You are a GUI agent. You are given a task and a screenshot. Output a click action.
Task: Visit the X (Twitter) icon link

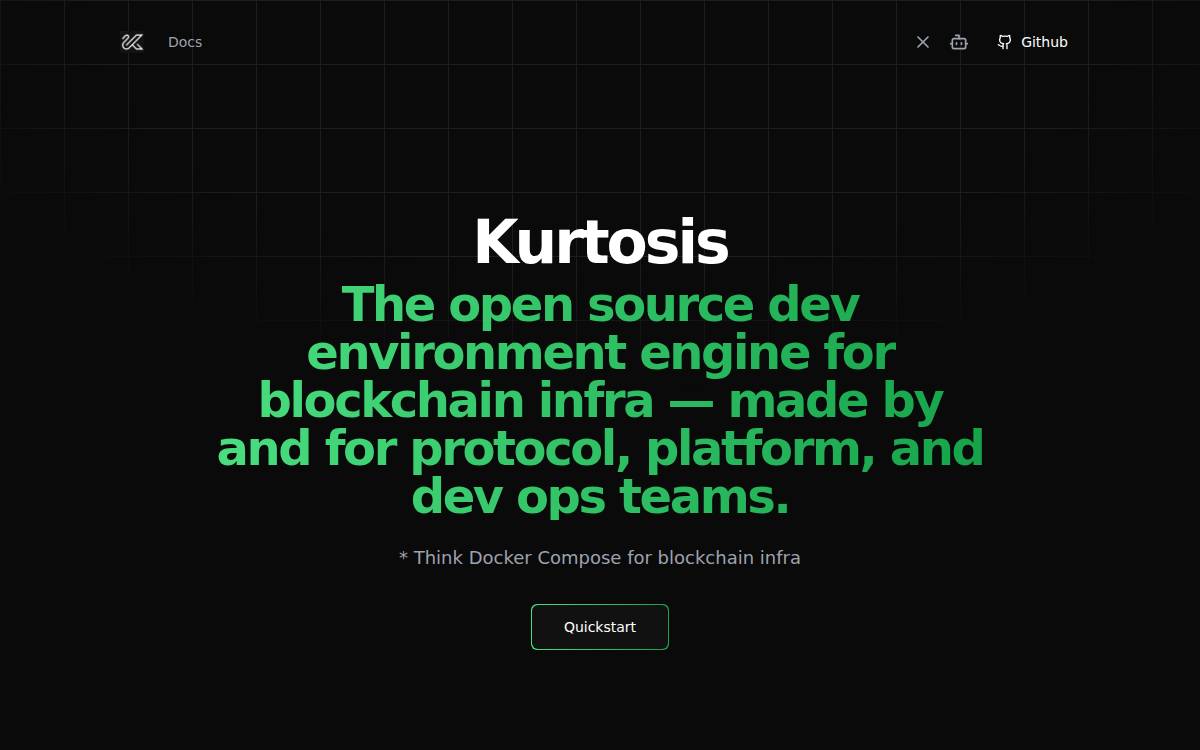(x=923, y=42)
